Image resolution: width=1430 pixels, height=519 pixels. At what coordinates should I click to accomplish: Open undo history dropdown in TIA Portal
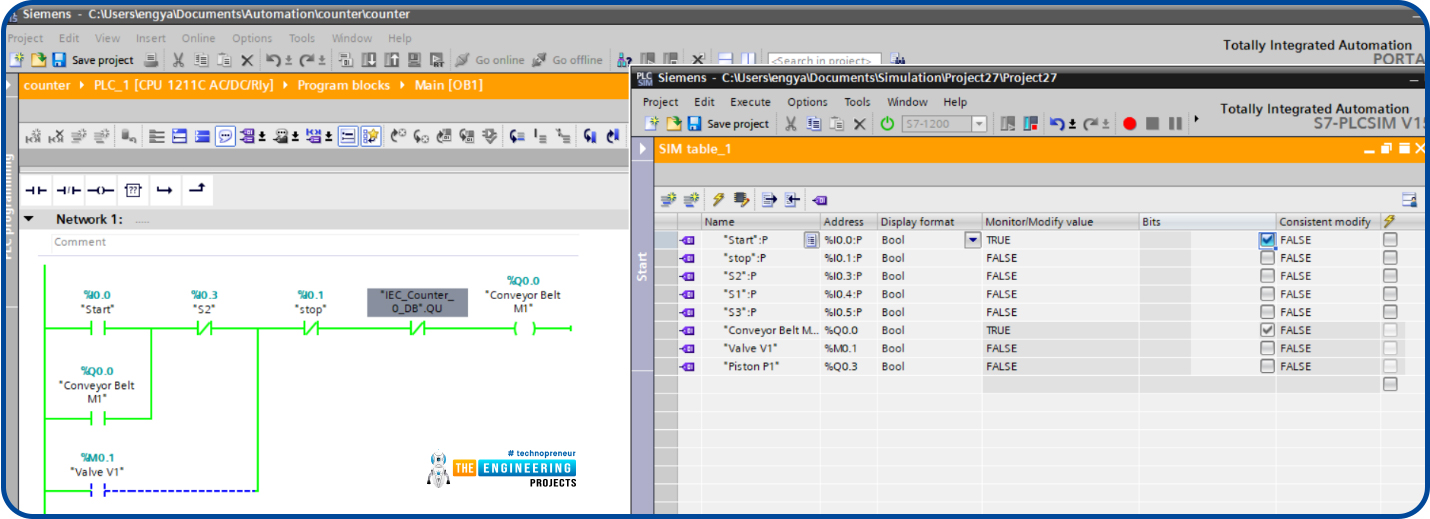coord(289,60)
